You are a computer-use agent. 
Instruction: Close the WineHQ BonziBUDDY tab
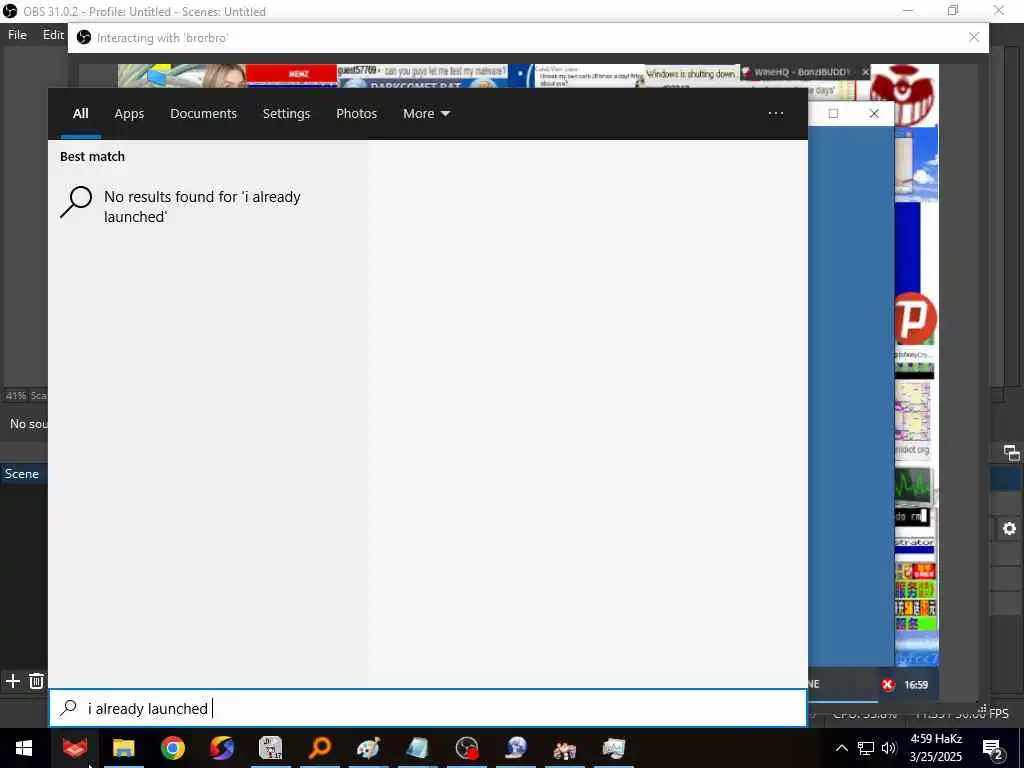click(x=865, y=72)
